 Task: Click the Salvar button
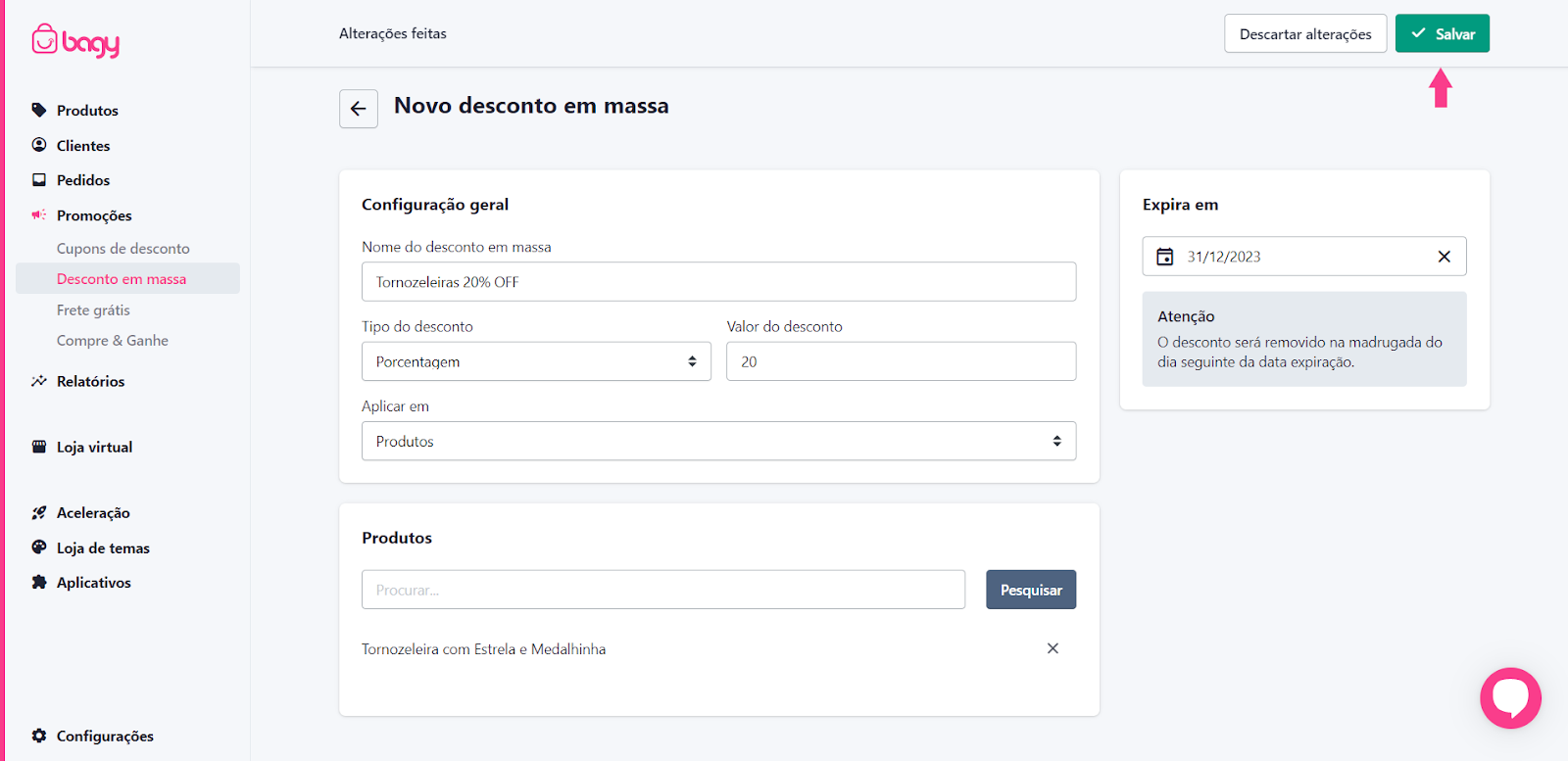point(1443,33)
